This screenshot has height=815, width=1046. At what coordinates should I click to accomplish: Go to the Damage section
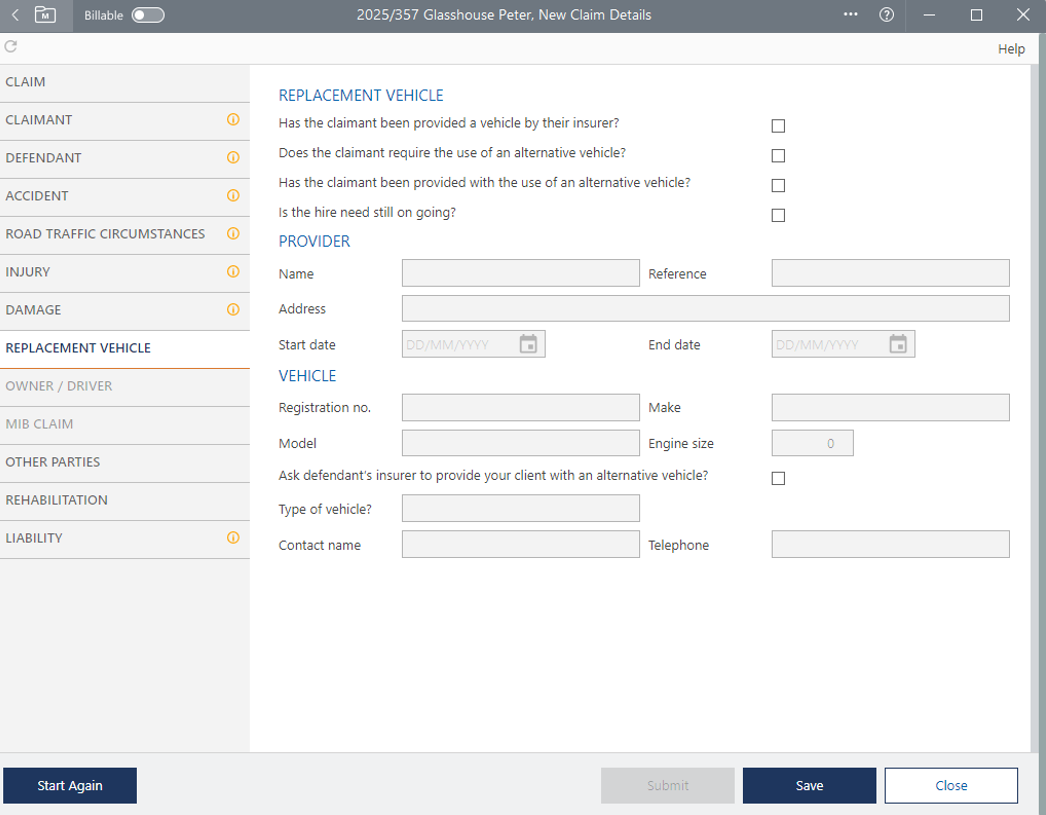tap(34, 310)
